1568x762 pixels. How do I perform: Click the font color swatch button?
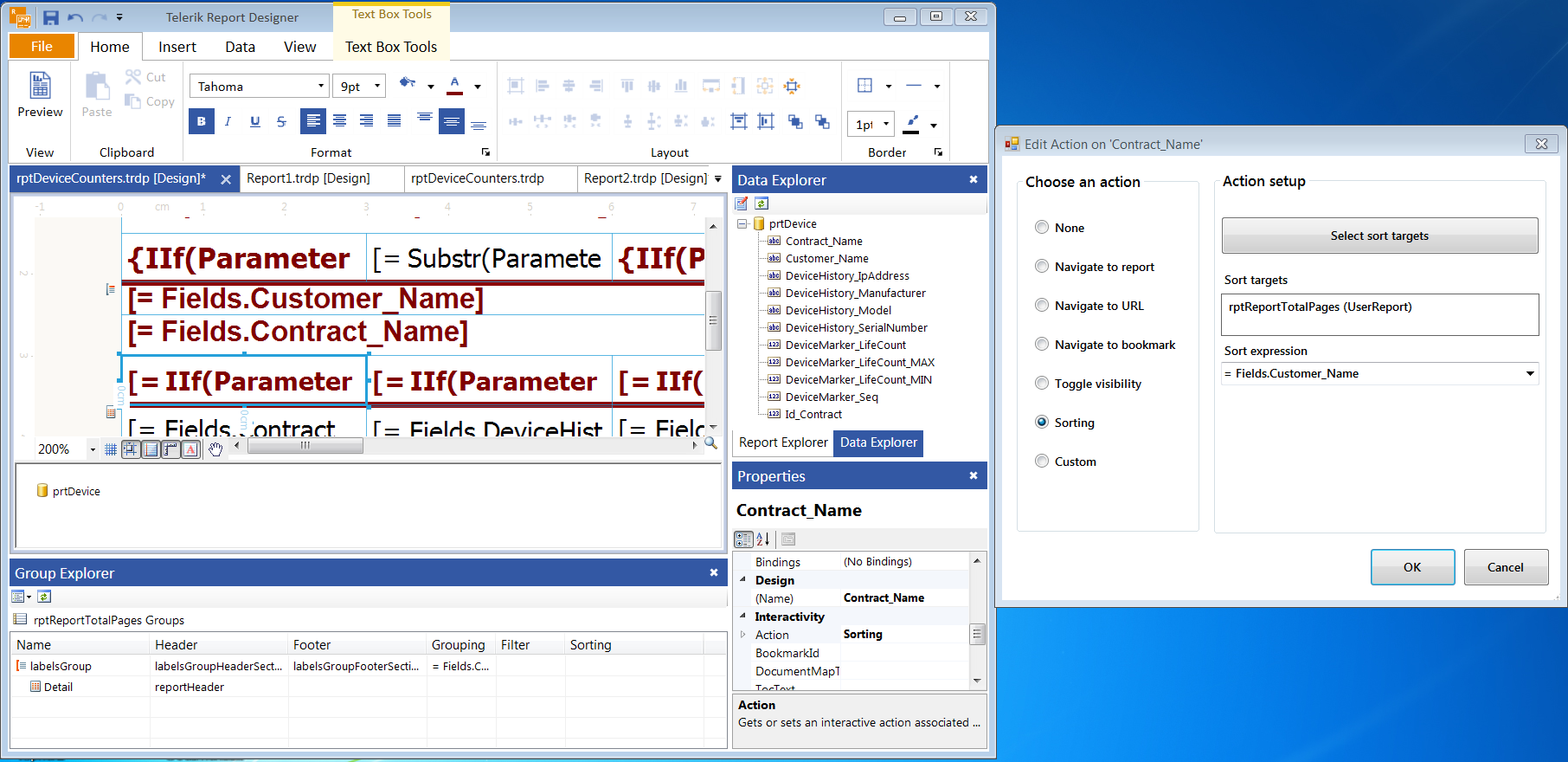455,85
